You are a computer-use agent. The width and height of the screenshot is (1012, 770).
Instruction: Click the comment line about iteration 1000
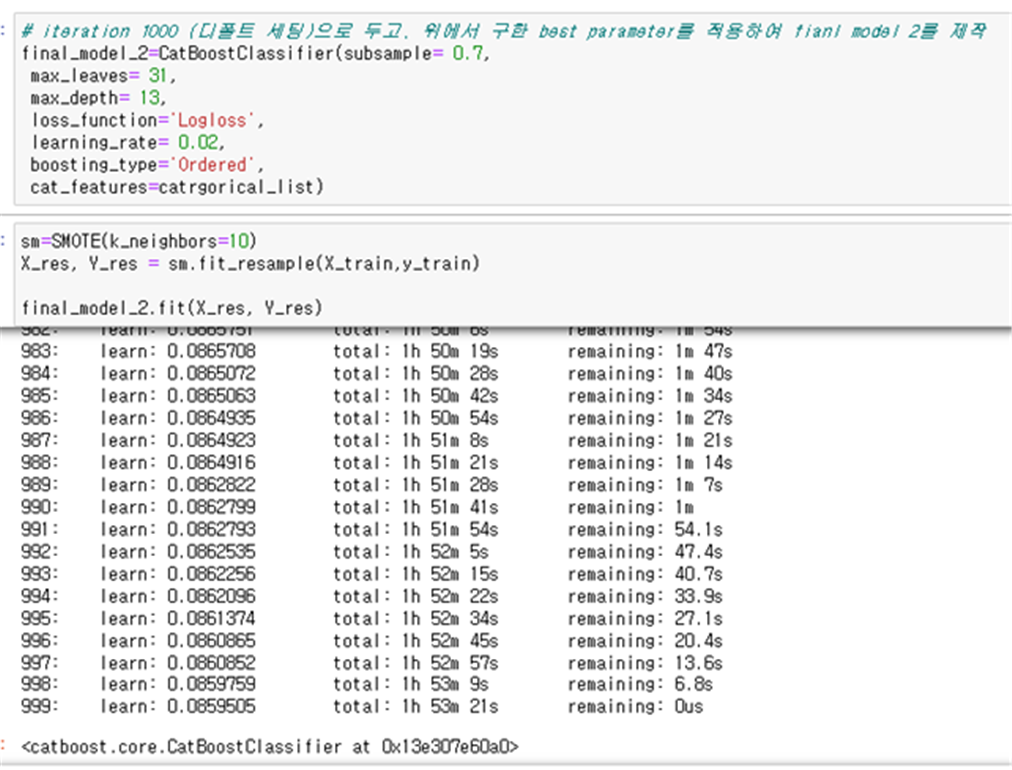click(503, 31)
